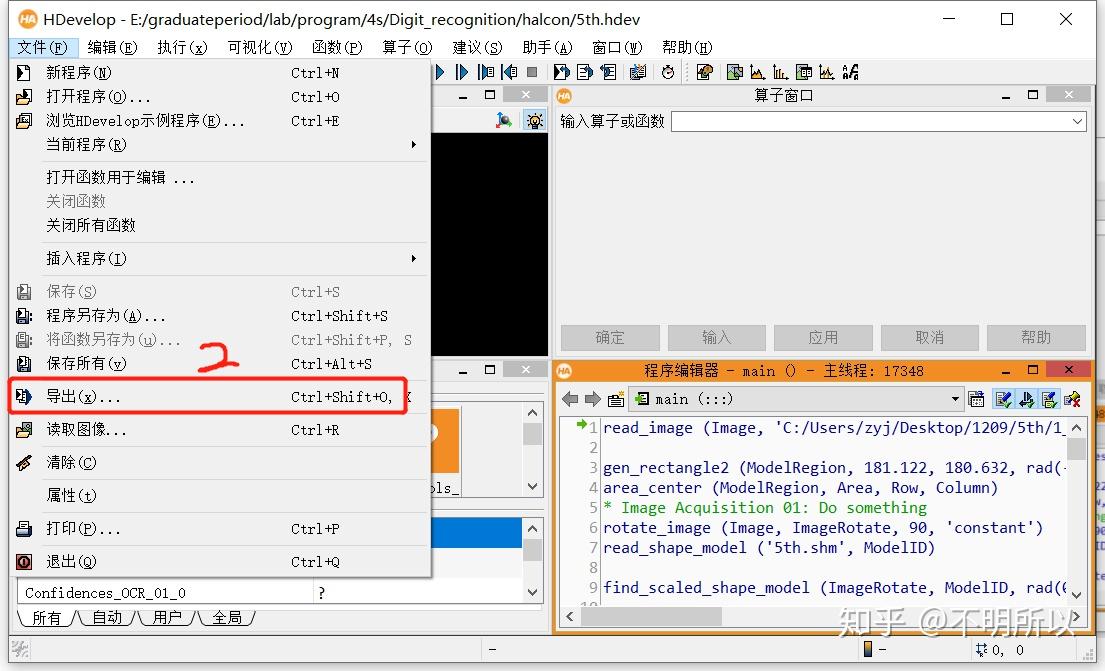Viewport: 1105px width, 671px height.
Task: Open the Feature Histogram tool icon
Action: tap(780, 72)
